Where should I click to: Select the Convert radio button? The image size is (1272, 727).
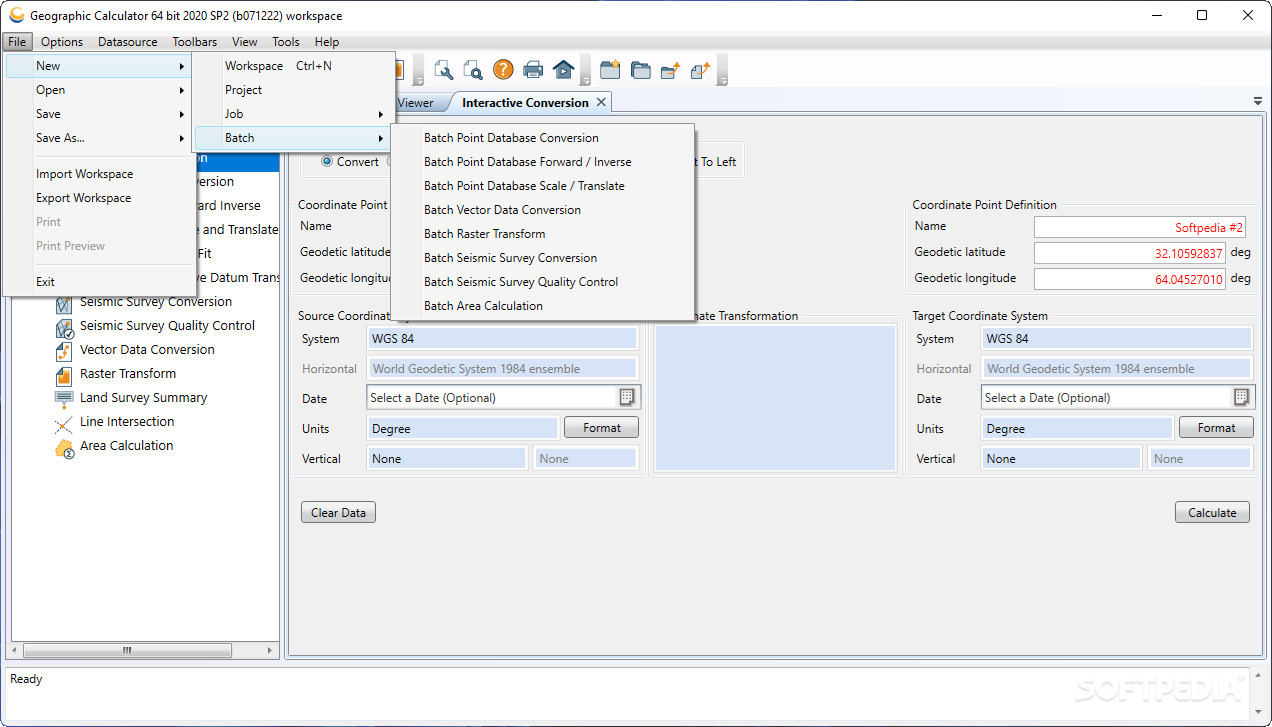click(x=326, y=161)
